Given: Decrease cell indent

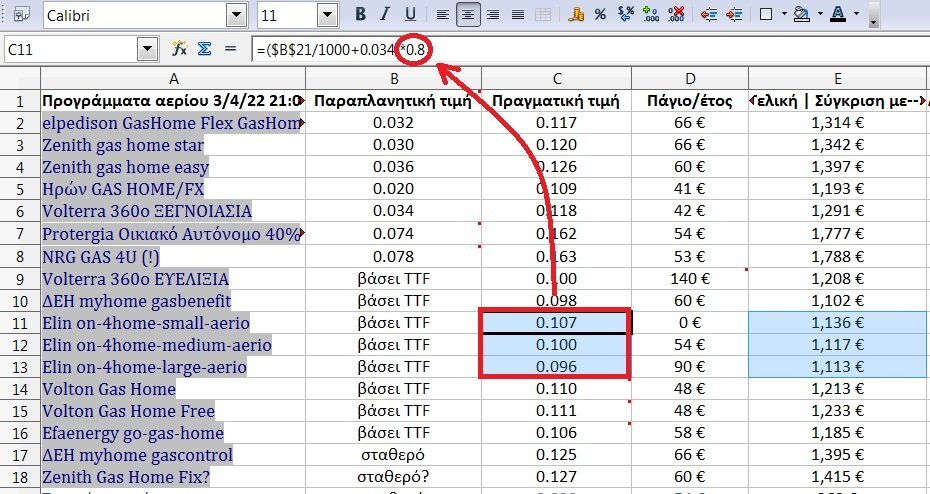Looking at the screenshot, I should click(709, 15).
